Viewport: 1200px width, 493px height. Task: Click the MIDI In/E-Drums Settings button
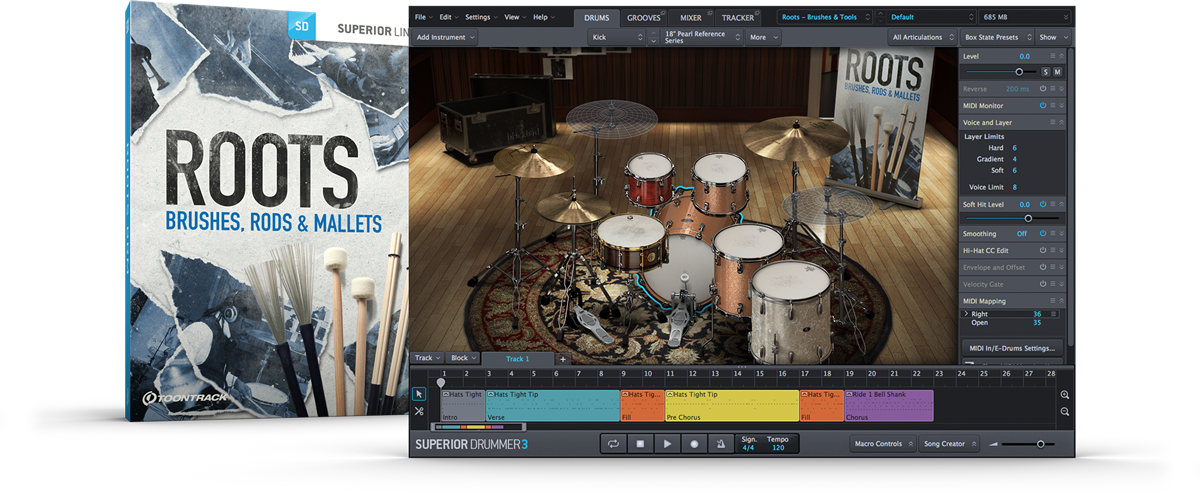click(x=1012, y=348)
